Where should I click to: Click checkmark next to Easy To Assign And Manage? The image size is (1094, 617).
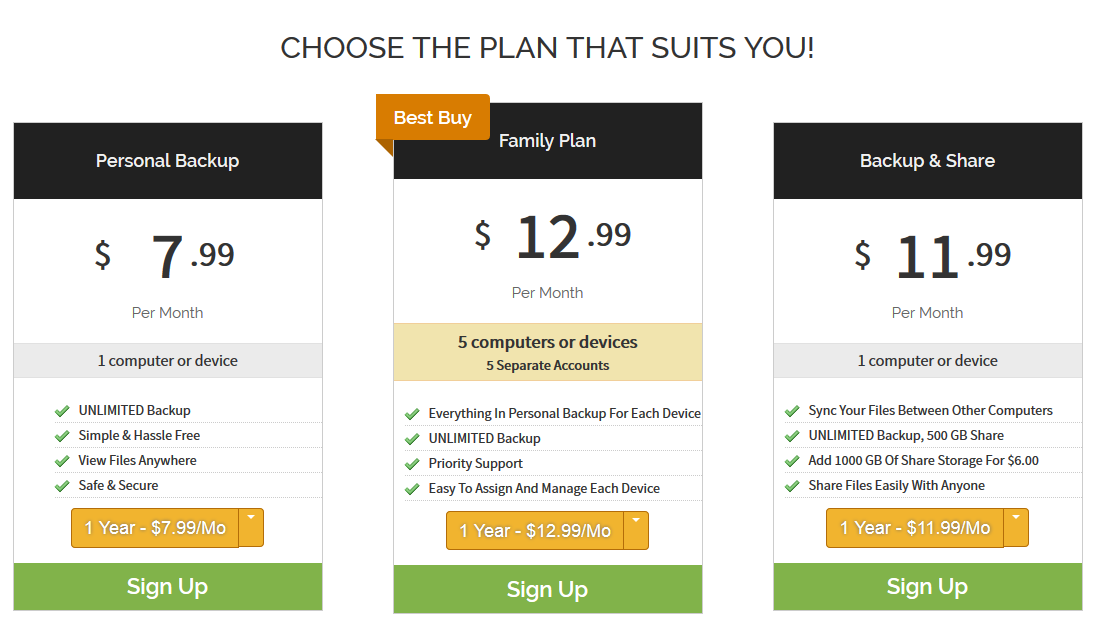412,489
